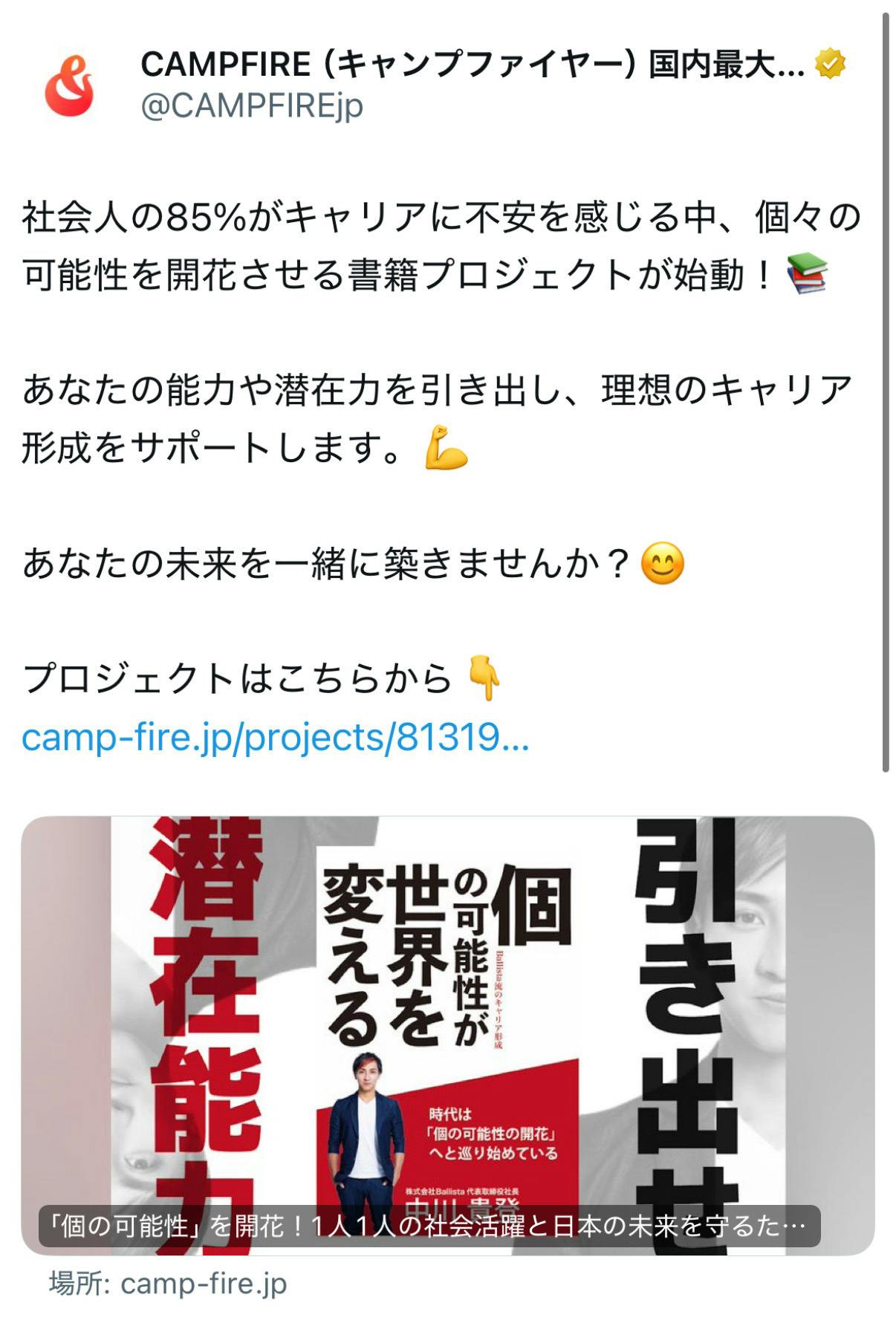Click the vertical scrollbar on right edge
This screenshot has width=896, height=1329.
(x=886, y=392)
